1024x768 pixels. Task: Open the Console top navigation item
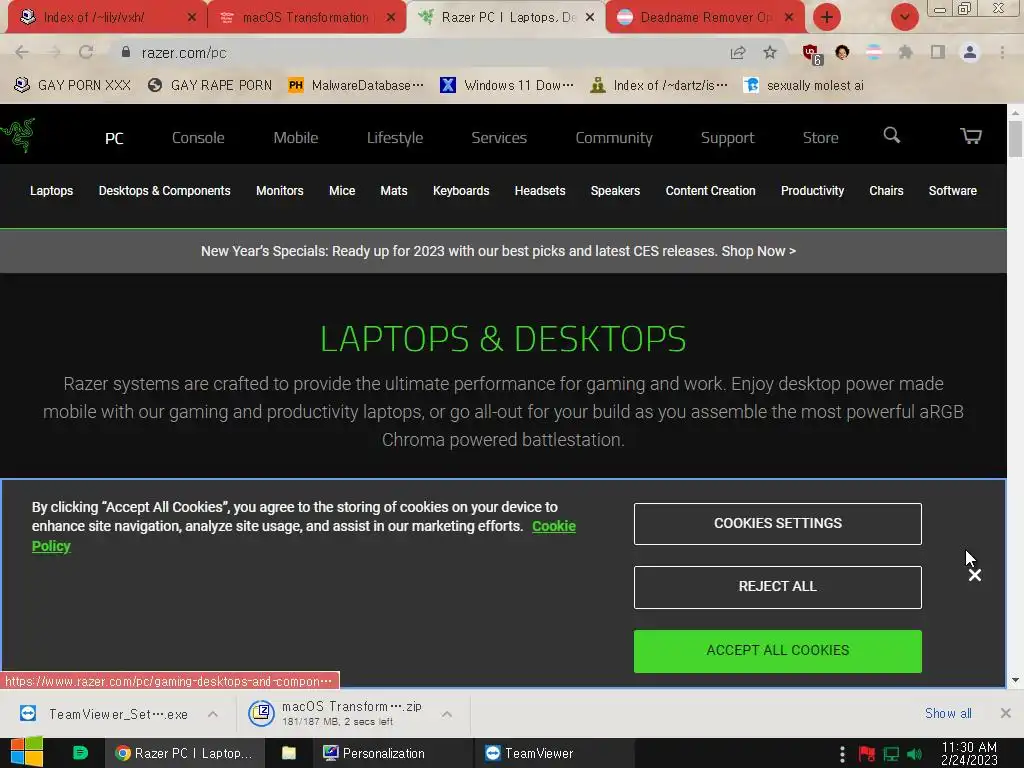point(198,138)
